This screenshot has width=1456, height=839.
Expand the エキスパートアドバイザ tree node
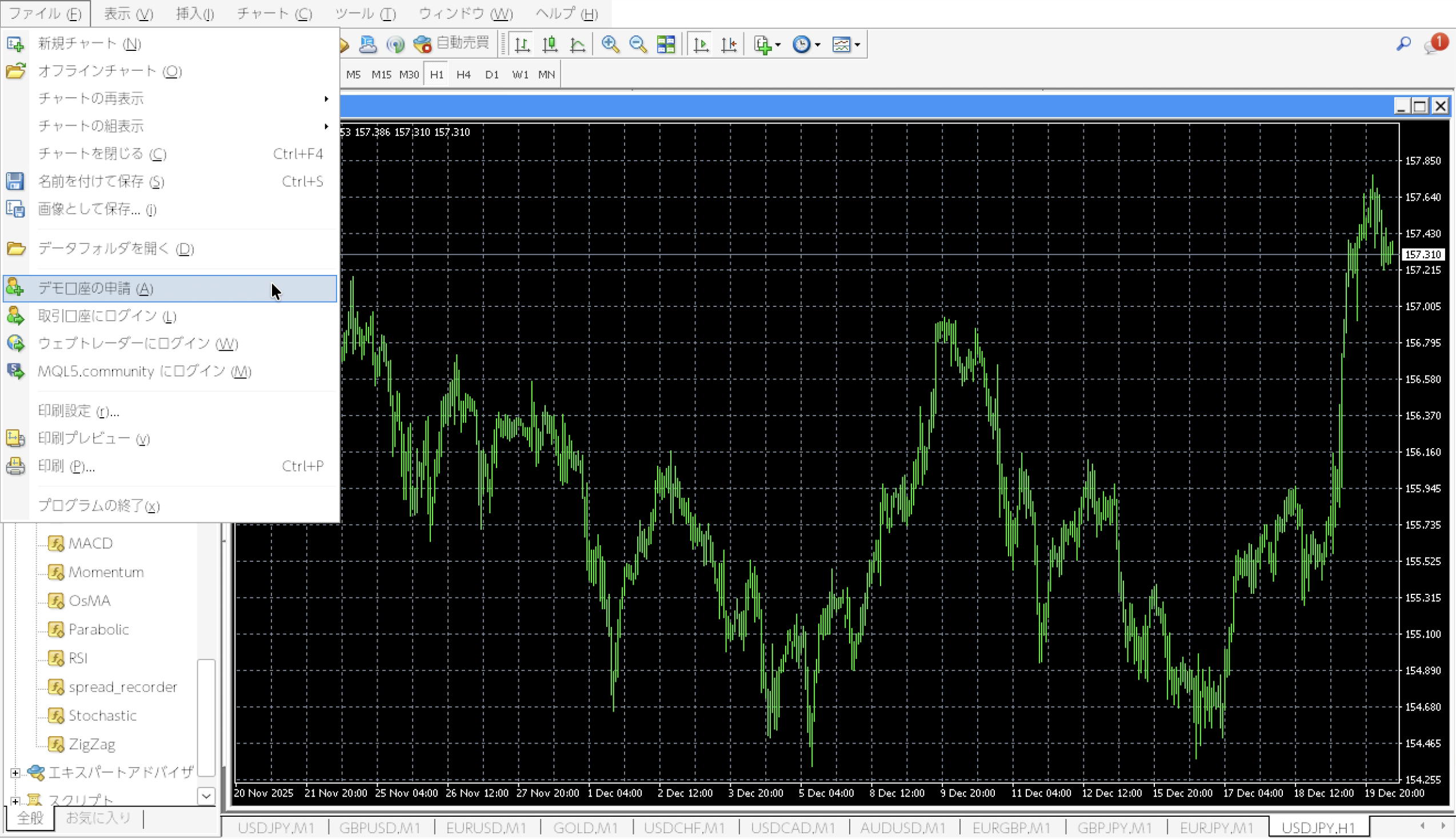(x=15, y=772)
